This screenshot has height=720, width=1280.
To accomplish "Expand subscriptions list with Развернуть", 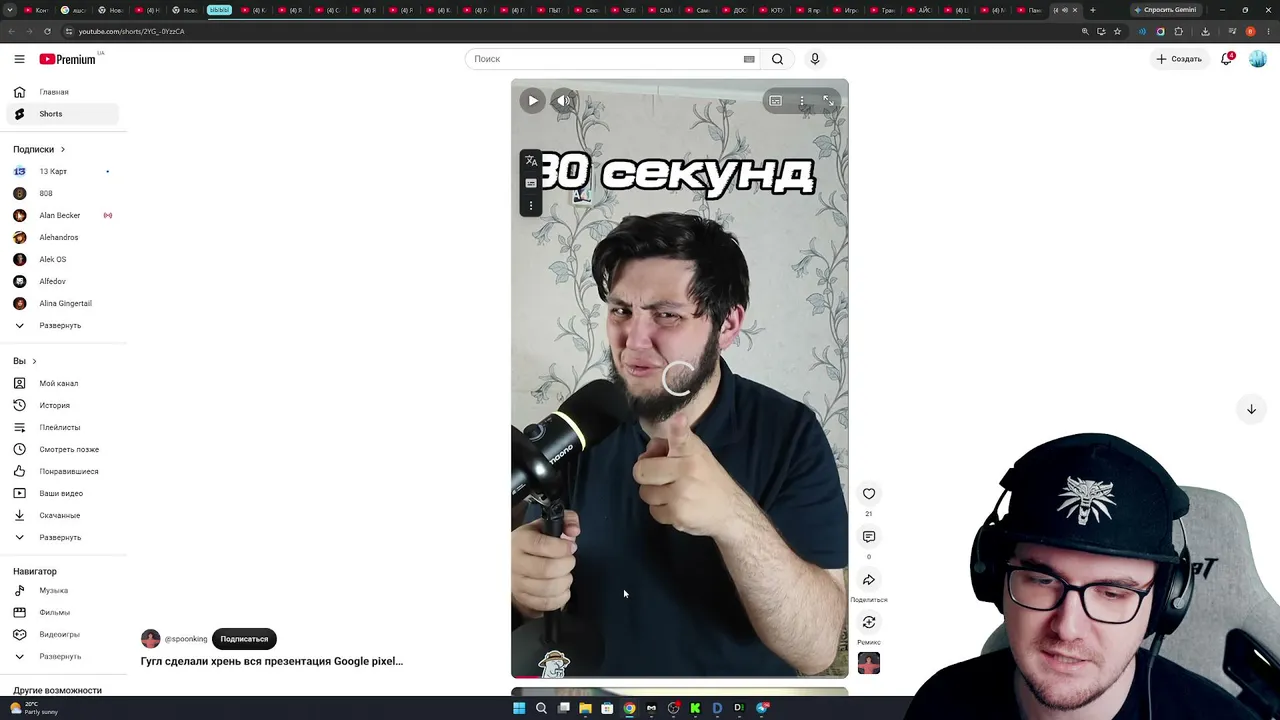I will (x=62, y=325).
